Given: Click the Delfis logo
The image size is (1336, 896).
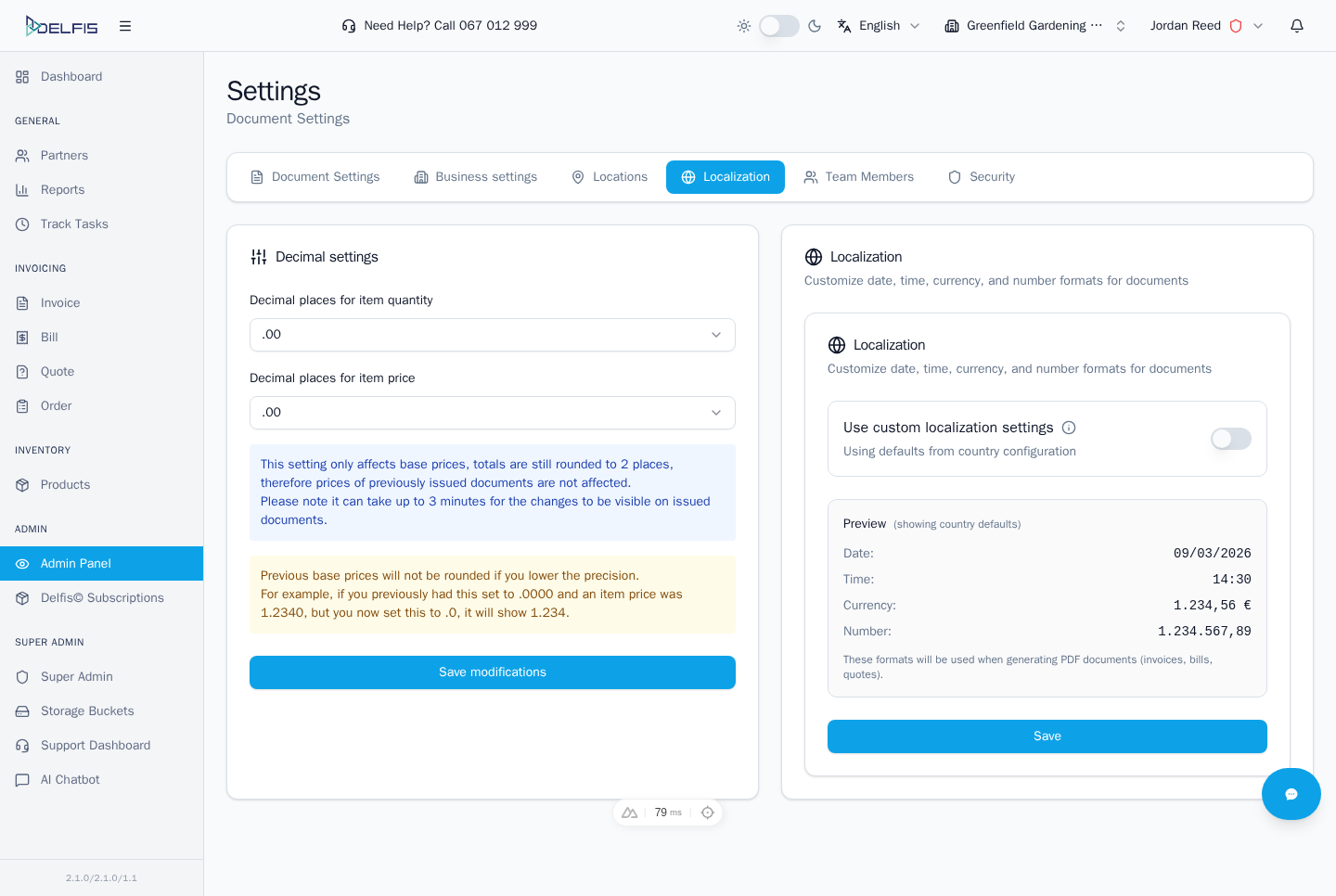Looking at the screenshot, I should [61, 26].
